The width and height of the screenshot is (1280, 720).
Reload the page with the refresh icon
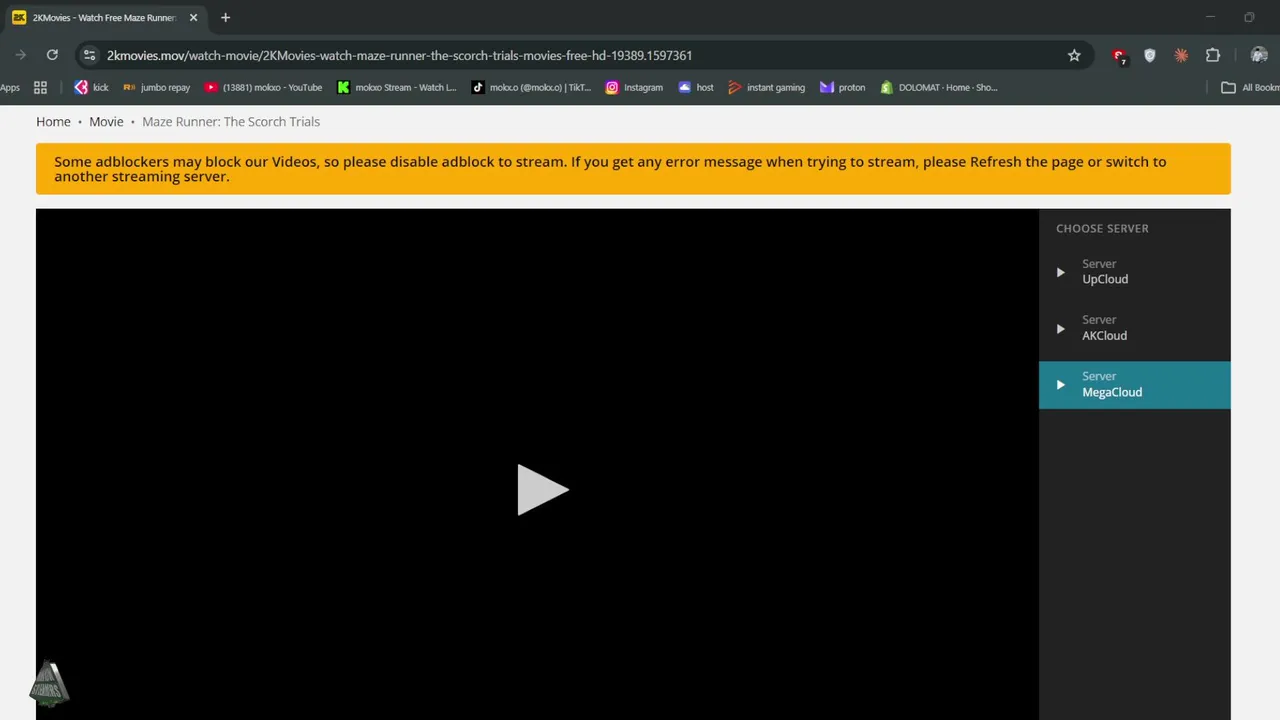coord(52,55)
